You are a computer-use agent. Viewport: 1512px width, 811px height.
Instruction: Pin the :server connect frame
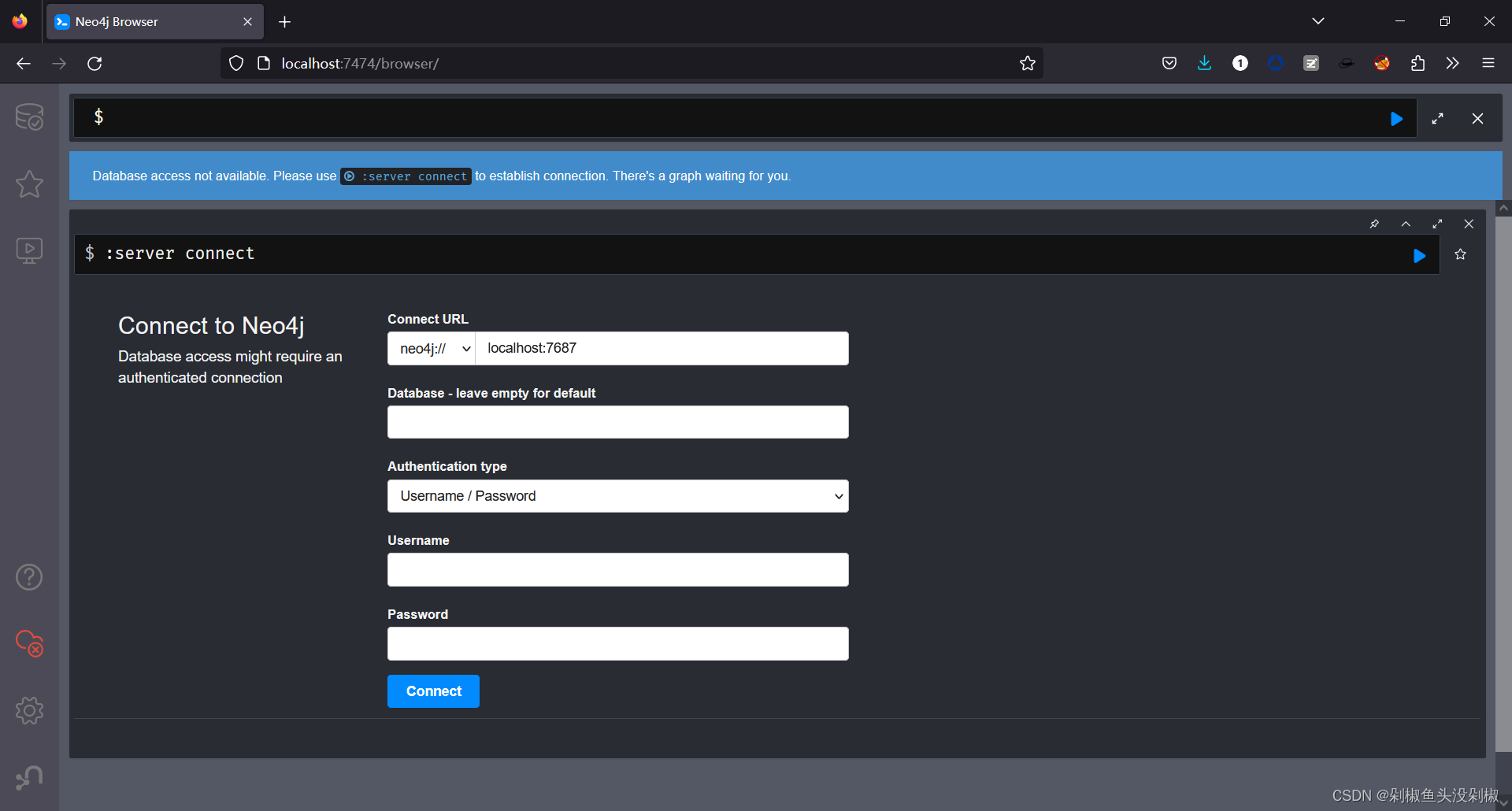pyautogui.click(x=1374, y=224)
